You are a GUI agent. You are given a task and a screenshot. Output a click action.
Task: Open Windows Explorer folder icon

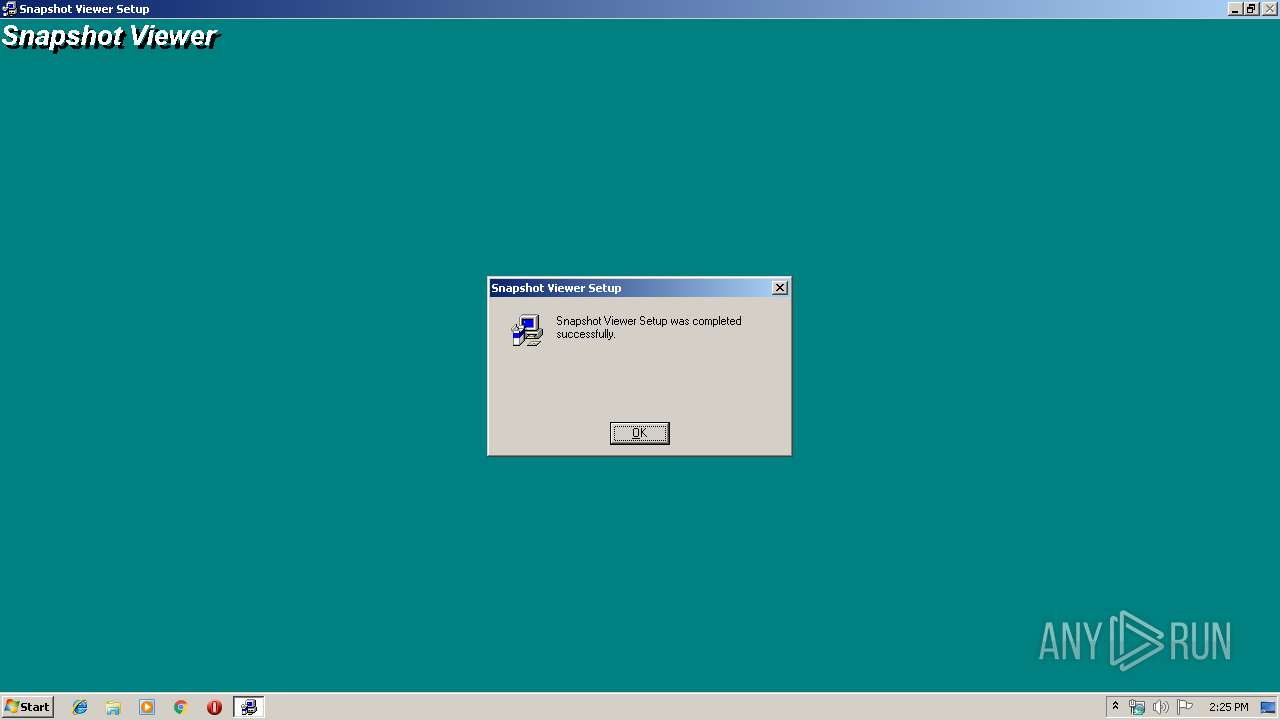pyautogui.click(x=113, y=707)
